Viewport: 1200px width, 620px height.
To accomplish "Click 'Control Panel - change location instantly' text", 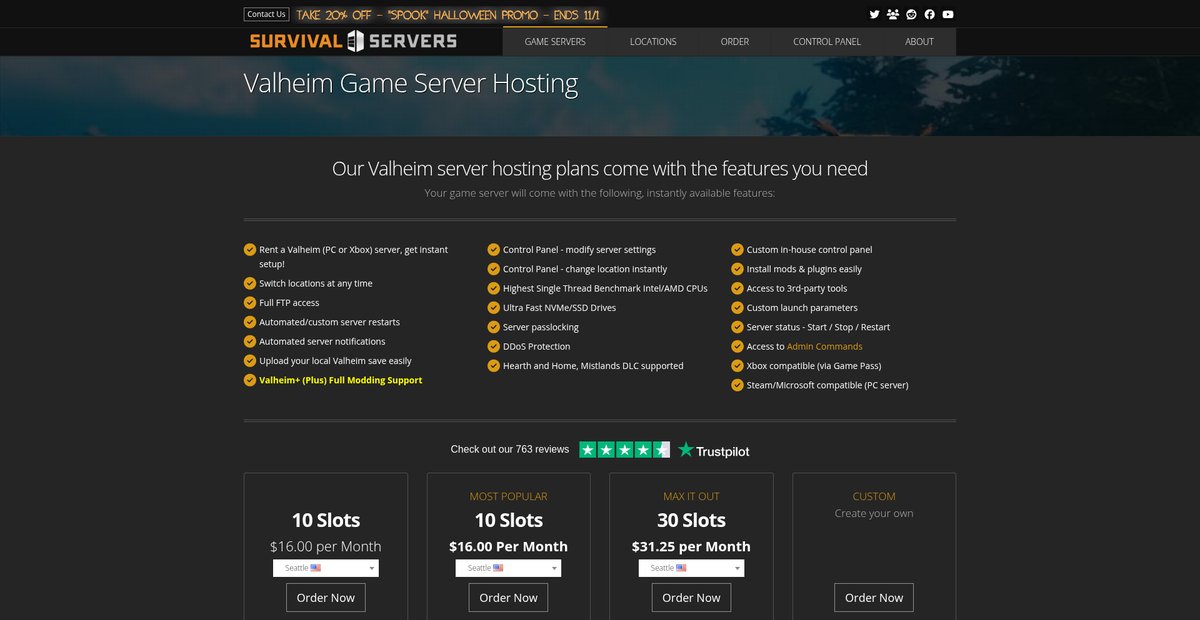I will tap(585, 269).
